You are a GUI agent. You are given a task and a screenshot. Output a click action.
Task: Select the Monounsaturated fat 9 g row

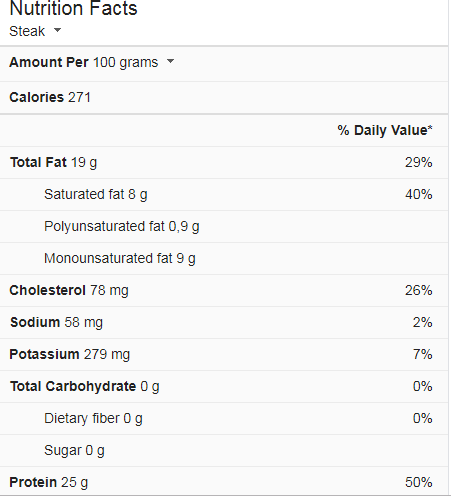point(224,259)
